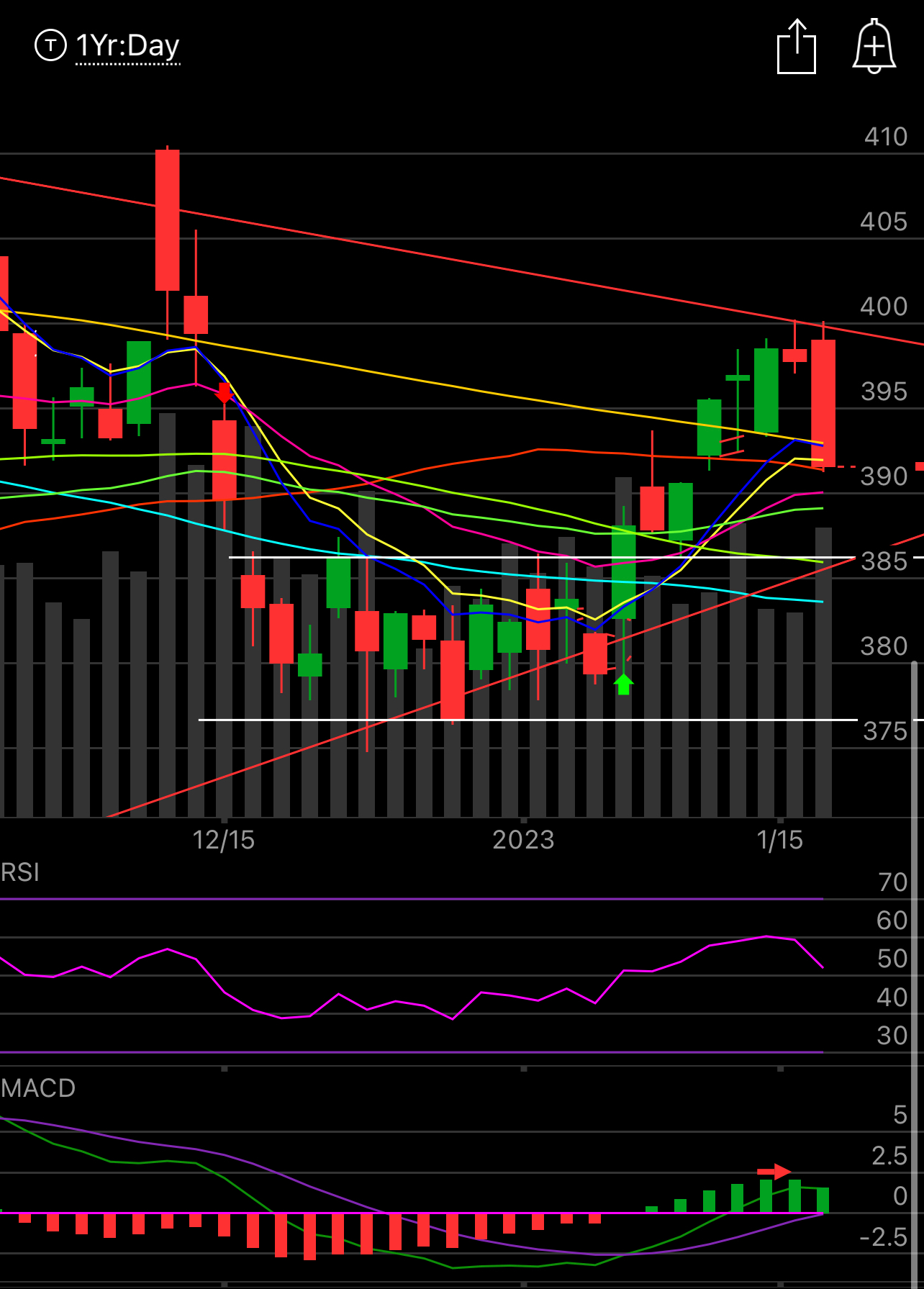The width and height of the screenshot is (924, 1289).
Task: Tap the 1/15 date axis label
Action: 780,840
